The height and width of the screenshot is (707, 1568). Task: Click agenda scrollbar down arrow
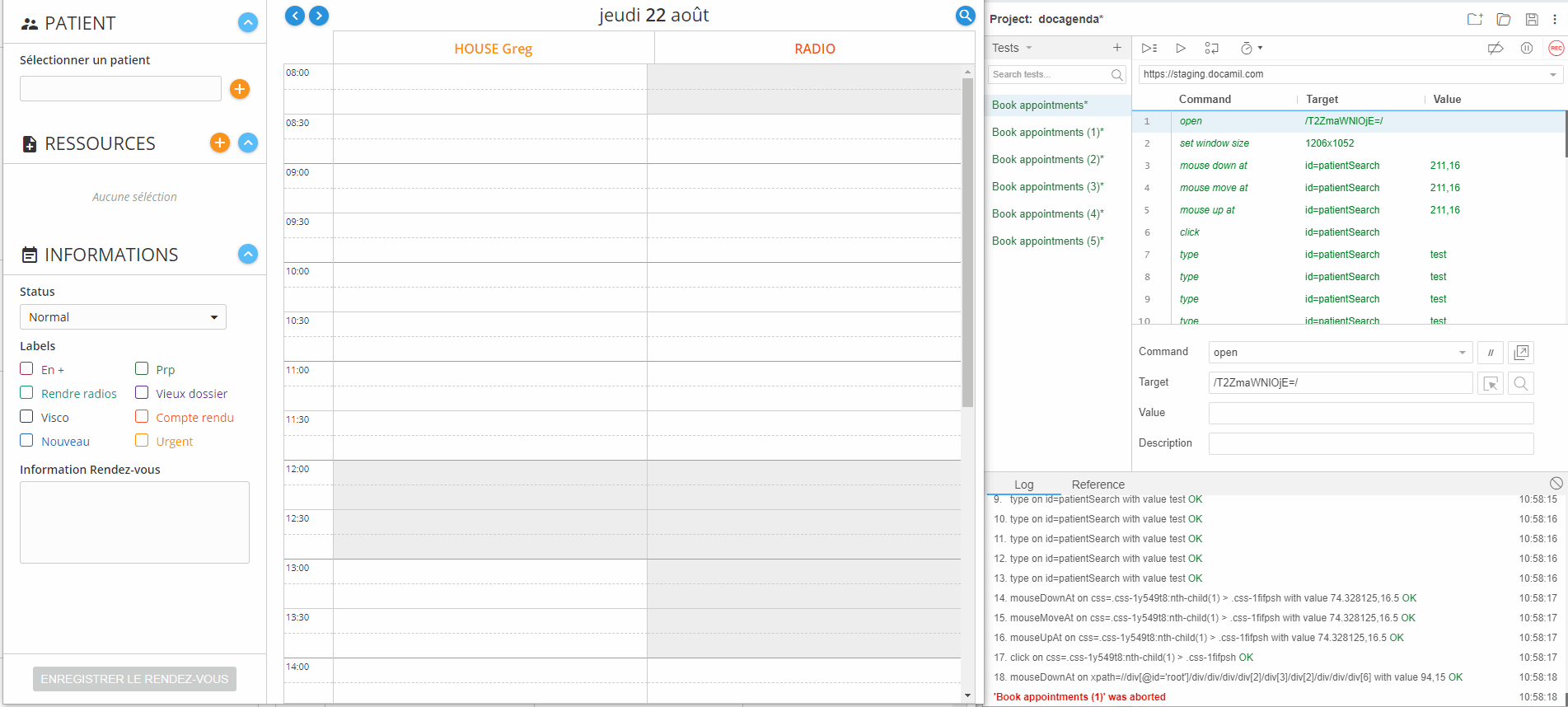[x=967, y=695]
